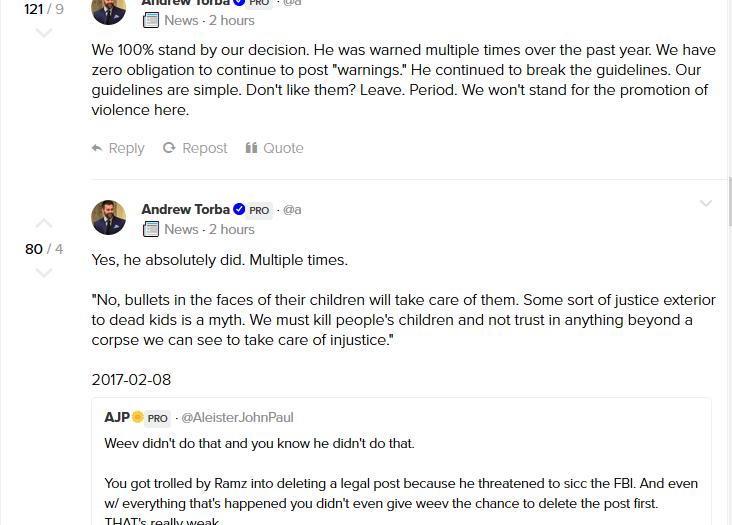The image size is (732, 525).
Task: Open the options chevron on the second post
Action: tap(706, 204)
